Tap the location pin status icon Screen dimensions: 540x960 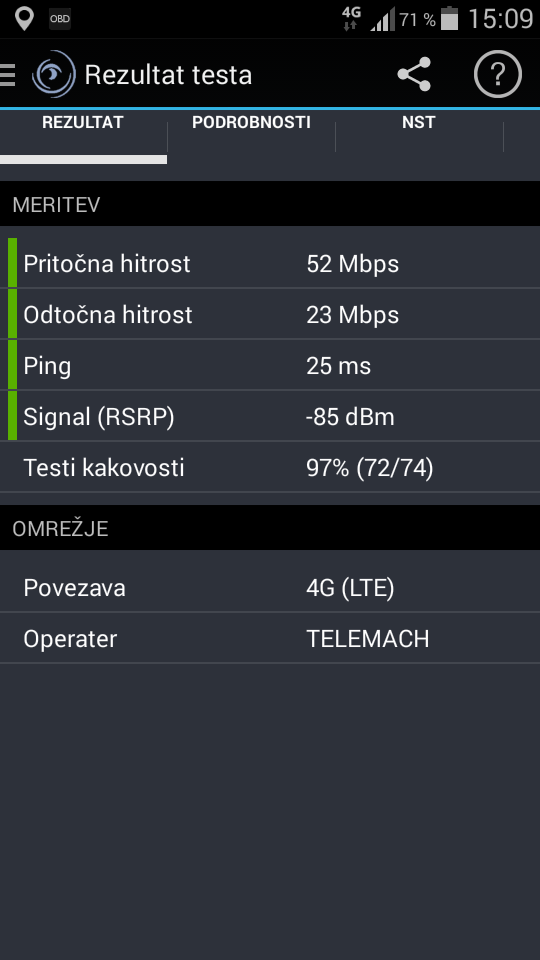tap(24, 19)
